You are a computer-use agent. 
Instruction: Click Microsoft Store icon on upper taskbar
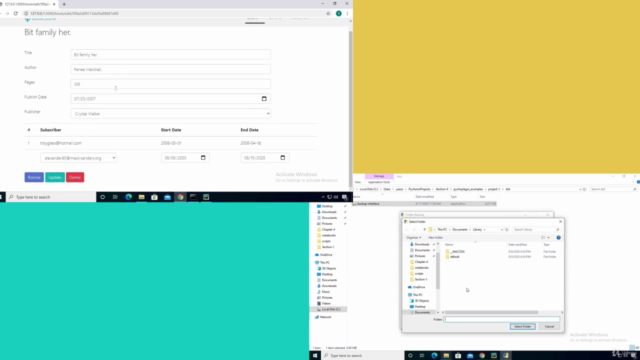[x=154, y=197]
